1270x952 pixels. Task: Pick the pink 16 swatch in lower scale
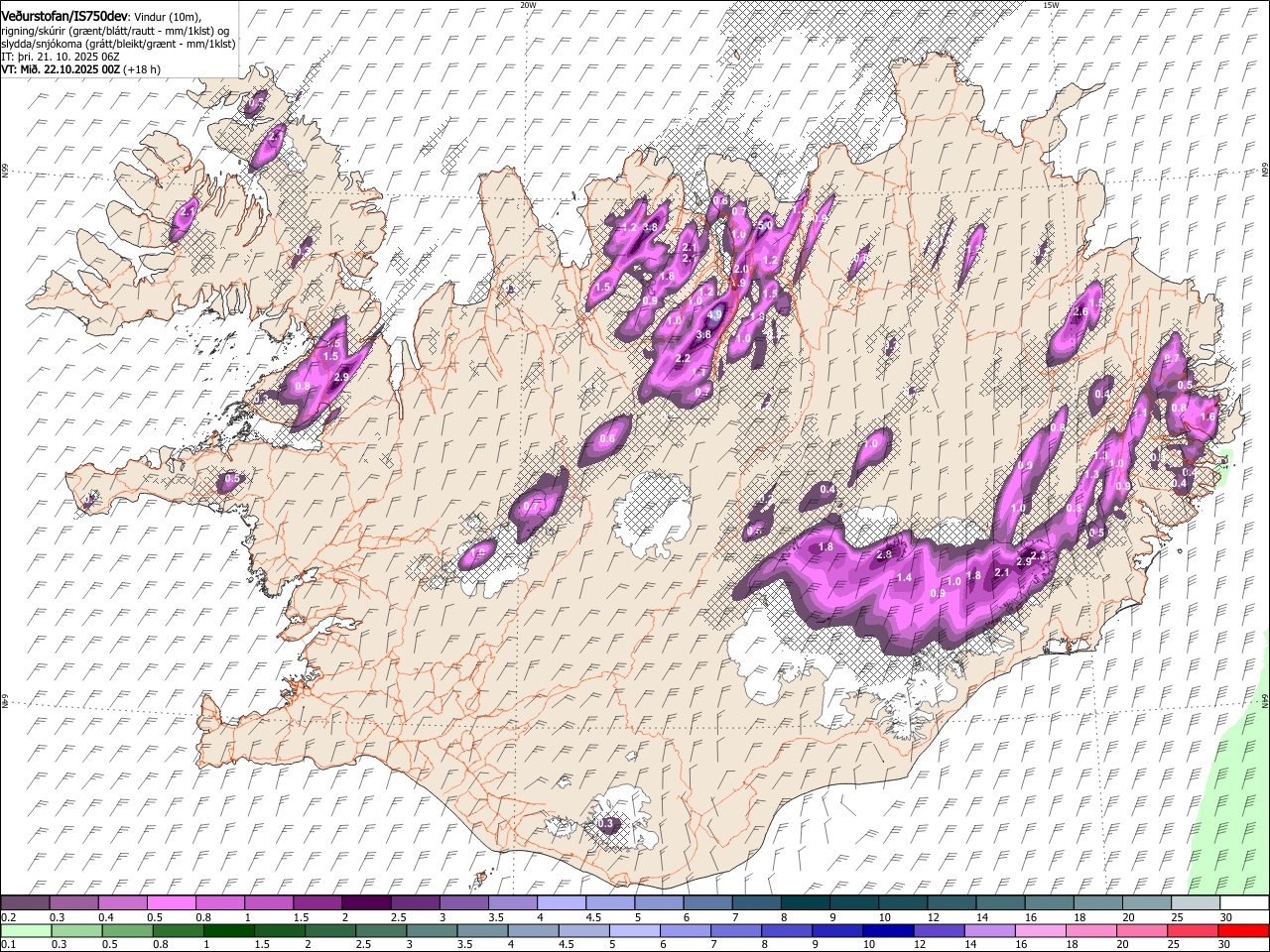pyautogui.click(x=1040, y=930)
